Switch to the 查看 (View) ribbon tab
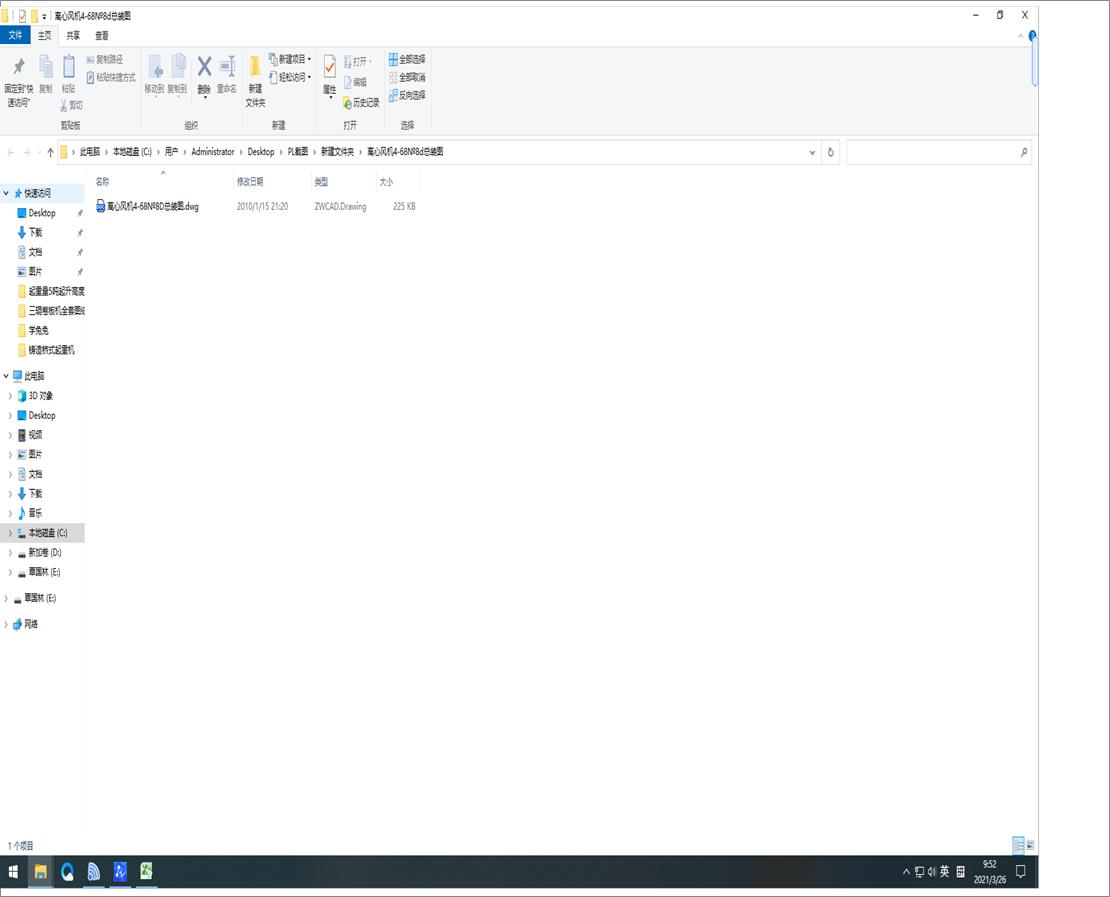 tap(101, 34)
